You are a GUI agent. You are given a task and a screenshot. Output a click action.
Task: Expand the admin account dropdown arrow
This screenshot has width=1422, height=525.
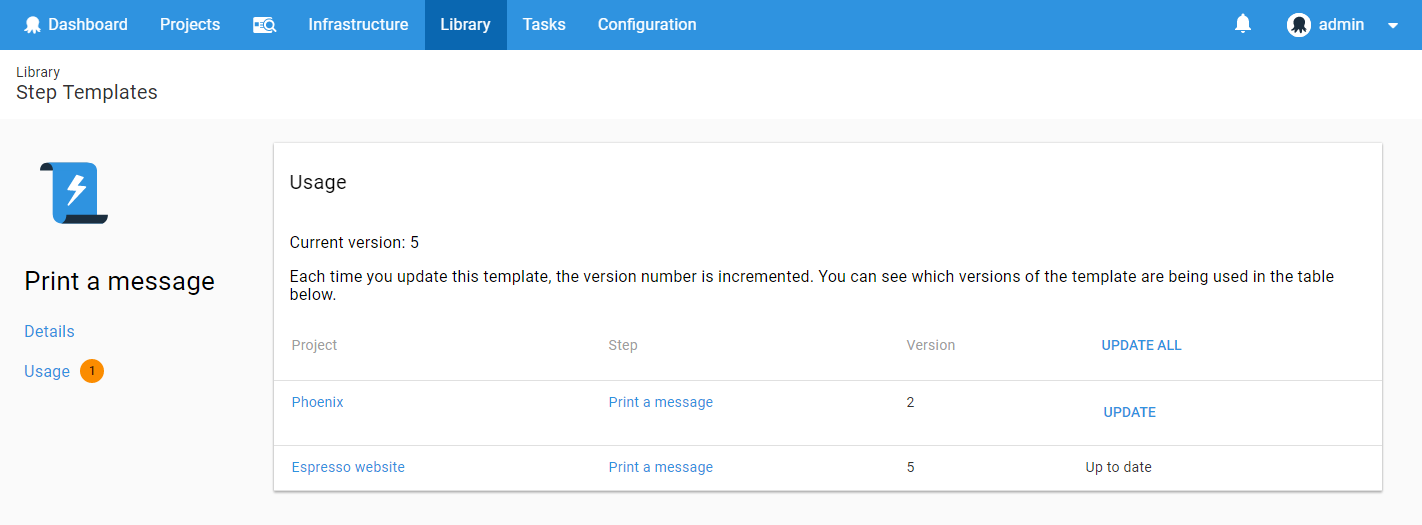pyautogui.click(x=1393, y=26)
